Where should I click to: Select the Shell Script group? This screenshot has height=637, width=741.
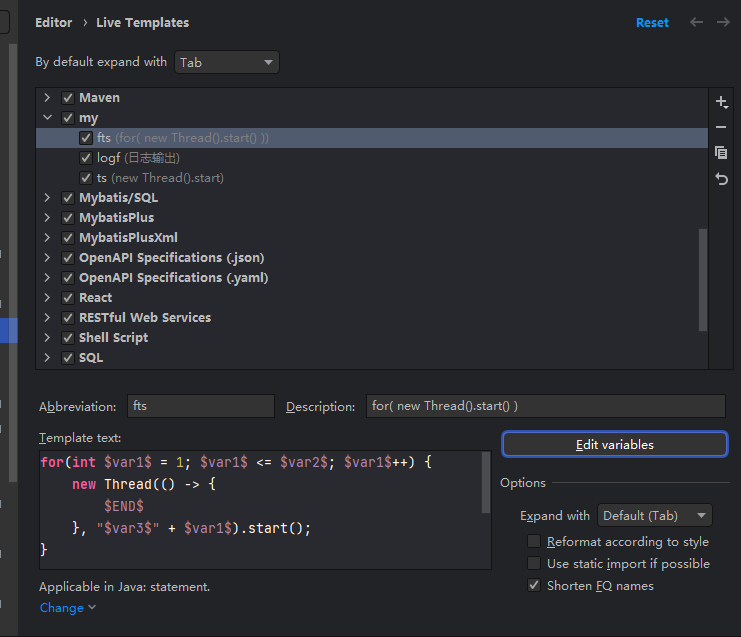tap(113, 338)
